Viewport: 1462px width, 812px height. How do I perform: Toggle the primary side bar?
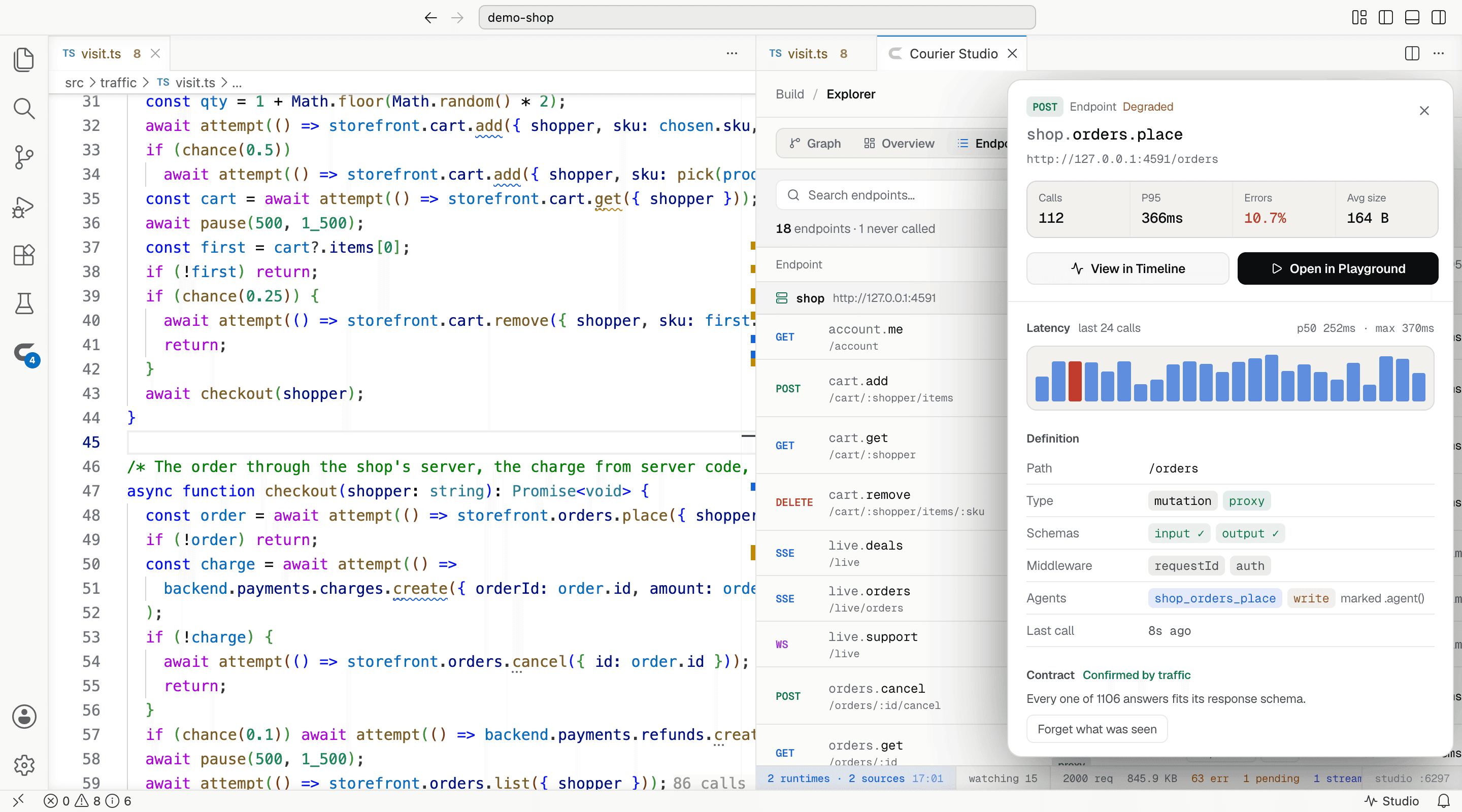(x=1385, y=18)
